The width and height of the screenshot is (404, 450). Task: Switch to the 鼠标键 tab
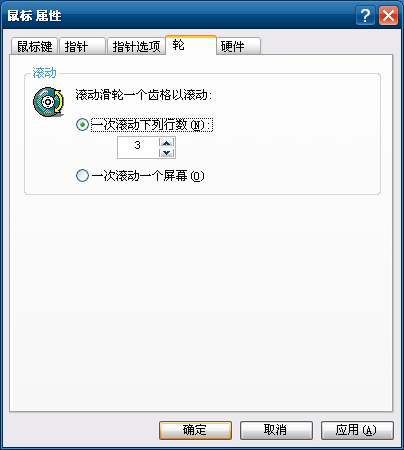34,46
